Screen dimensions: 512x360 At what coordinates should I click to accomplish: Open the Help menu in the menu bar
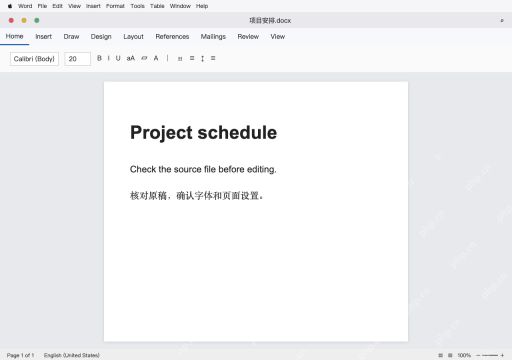coord(202,6)
